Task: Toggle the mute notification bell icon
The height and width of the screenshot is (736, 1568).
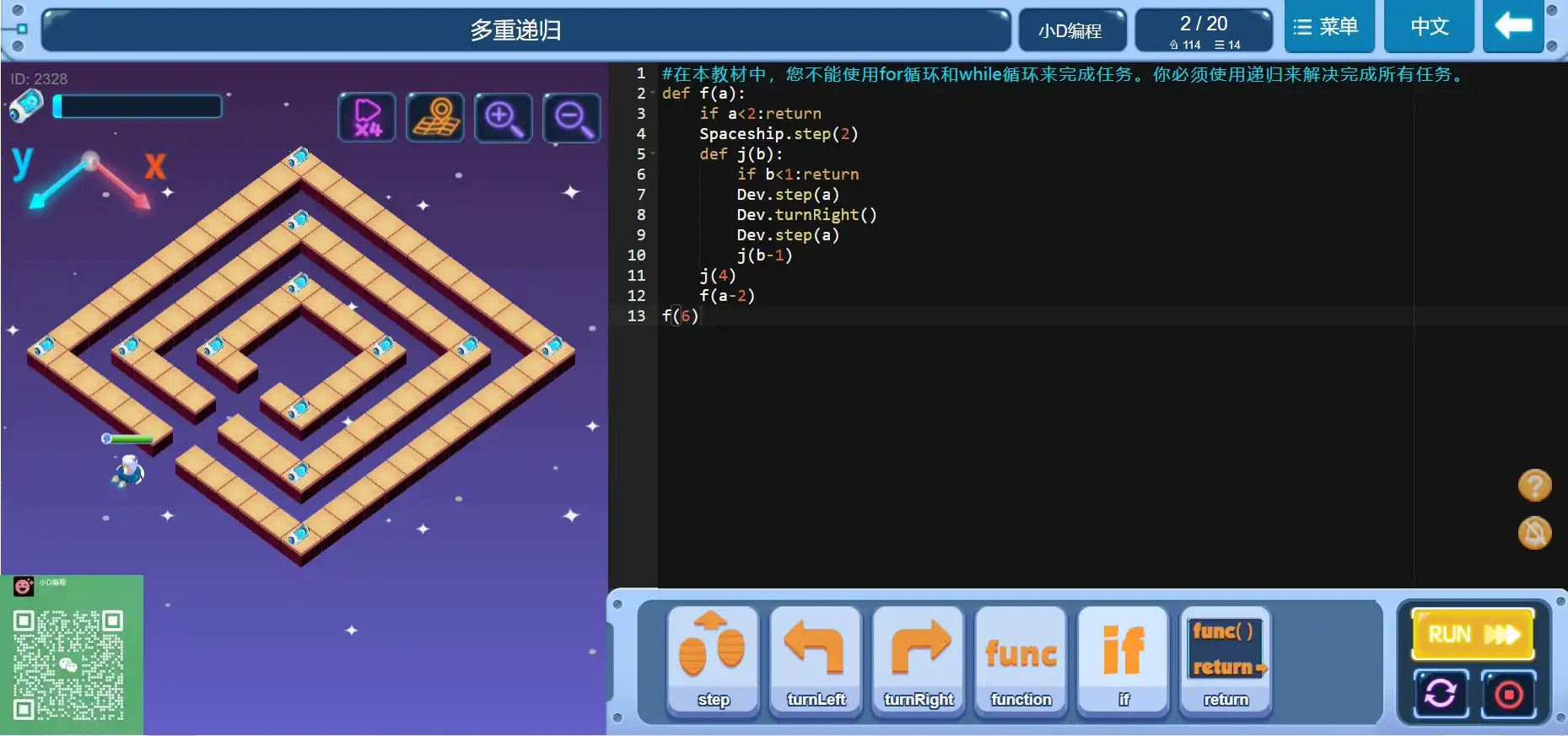Action: (1534, 533)
